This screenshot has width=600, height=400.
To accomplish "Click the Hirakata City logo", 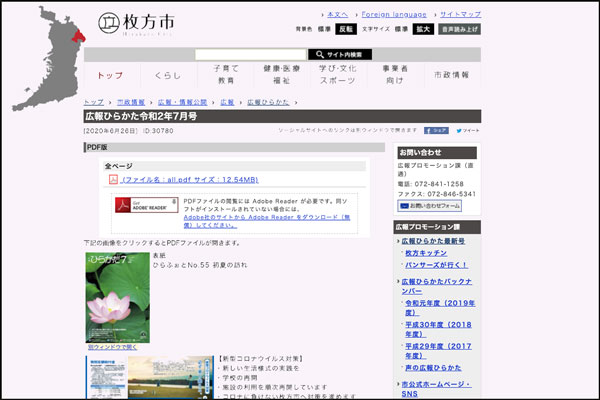I will (x=137, y=23).
